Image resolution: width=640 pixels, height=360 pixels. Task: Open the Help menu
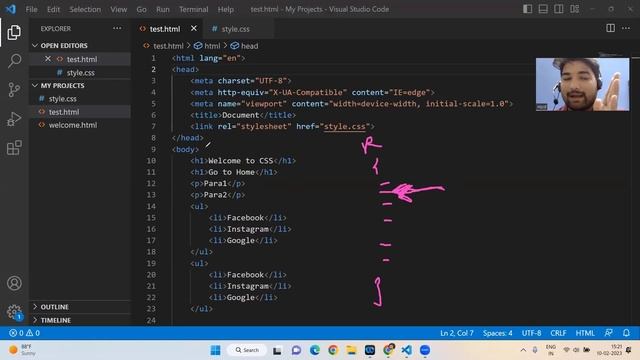point(225,9)
